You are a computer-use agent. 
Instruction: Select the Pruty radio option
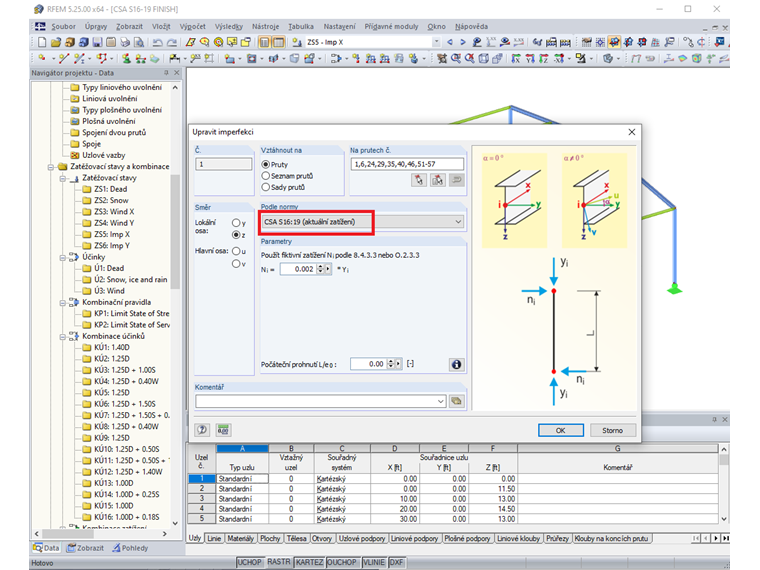(266, 165)
